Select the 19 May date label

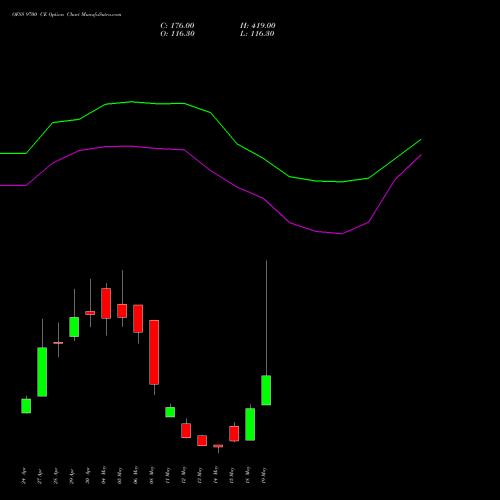click(x=264, y=475)
